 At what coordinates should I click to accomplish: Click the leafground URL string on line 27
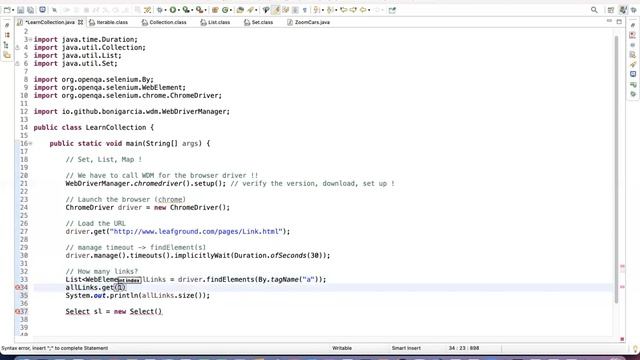coord(196,231)
